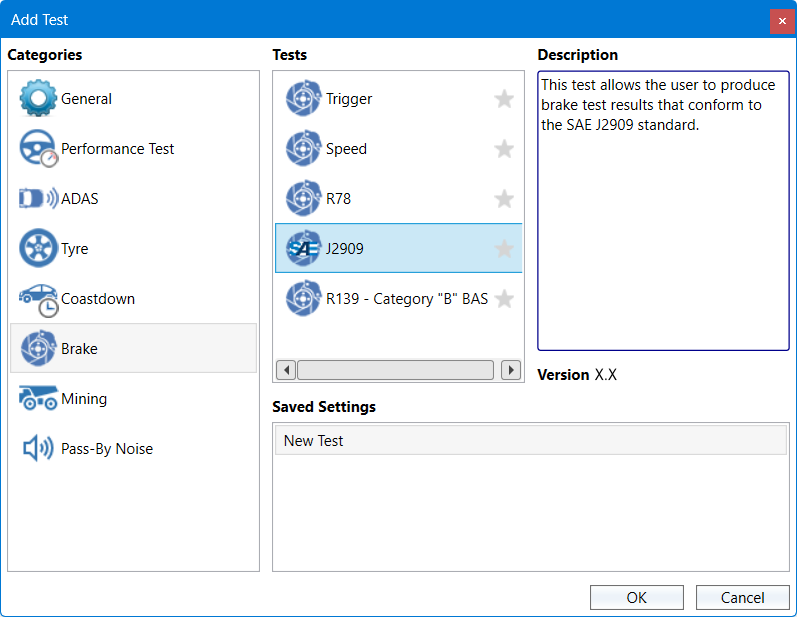Select the Speed test name
The image size is (797, 617).
(x=346, y=149)
